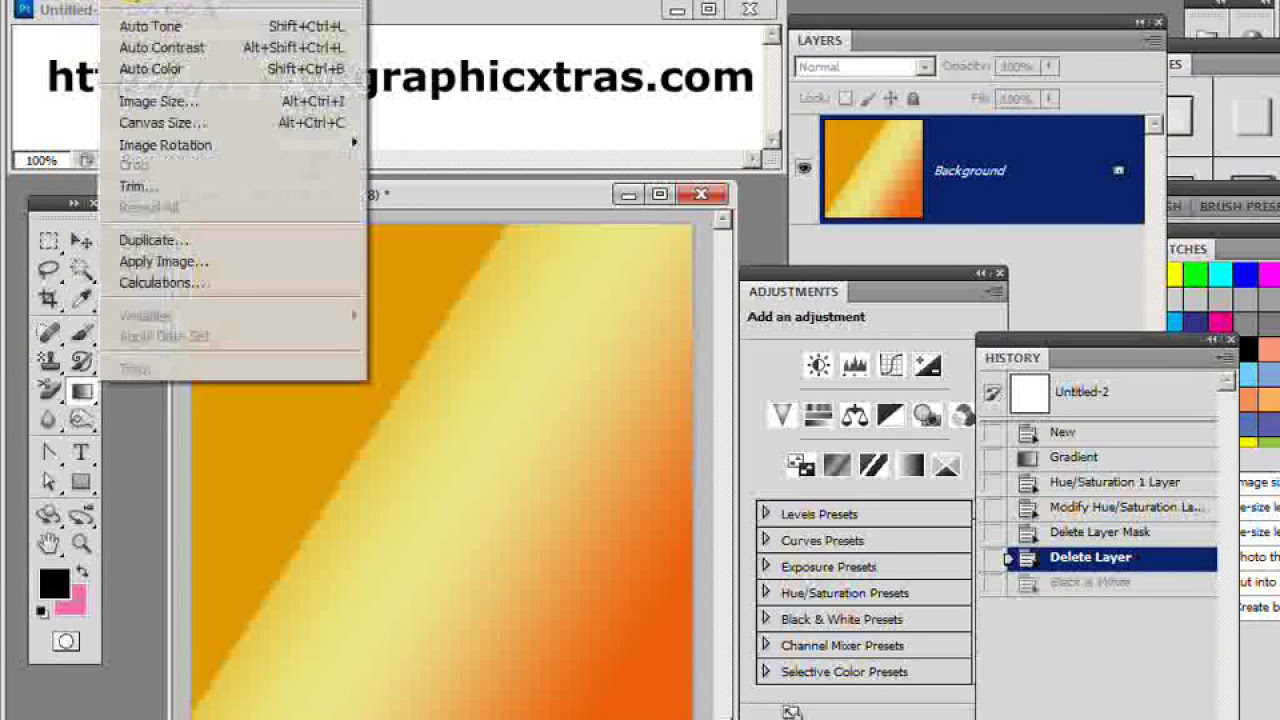Select the History Brush tool
The image size is (1280, 720).
(x=82, y=361)
